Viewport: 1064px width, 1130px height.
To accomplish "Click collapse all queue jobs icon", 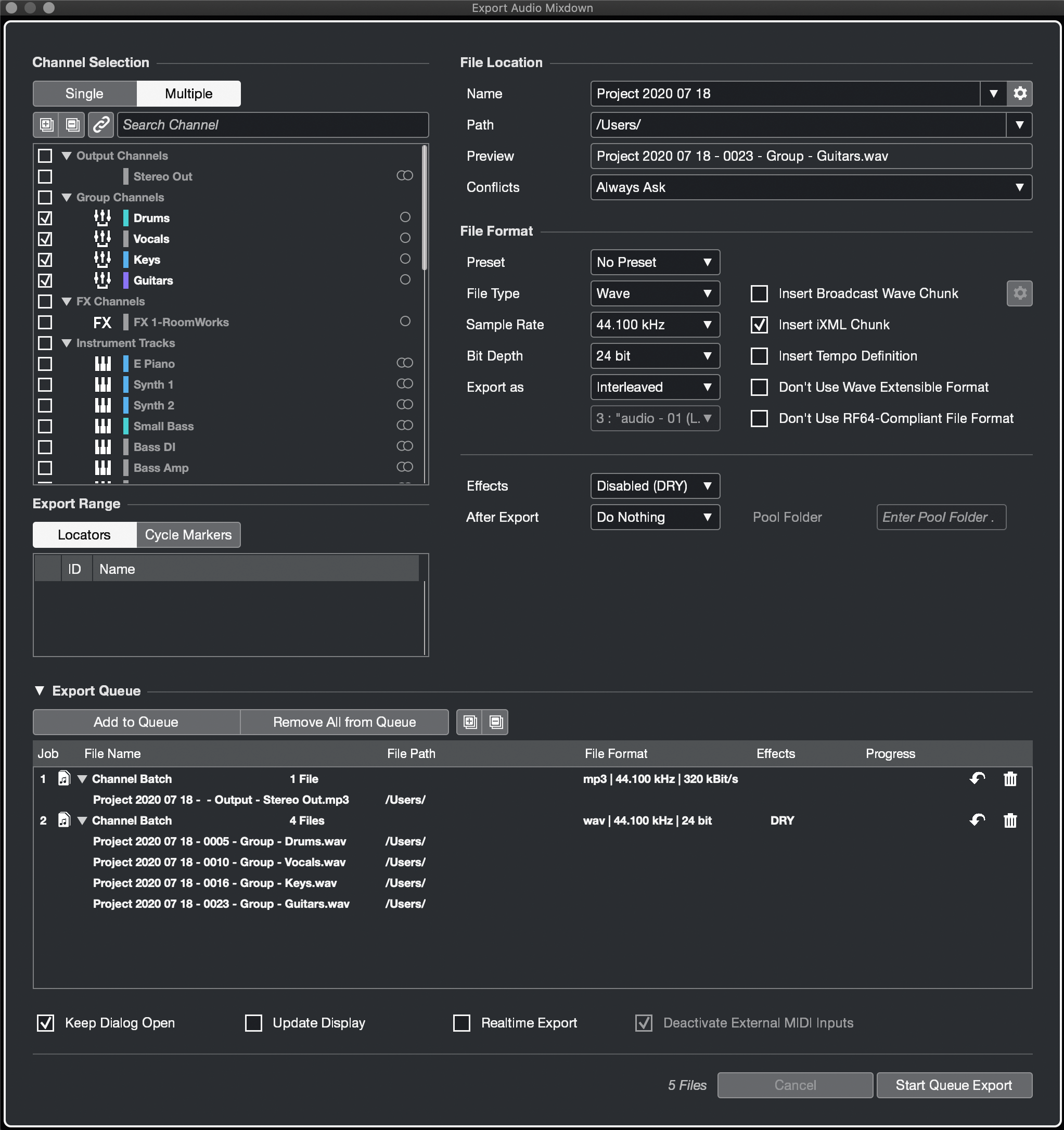I will [496, 722].
